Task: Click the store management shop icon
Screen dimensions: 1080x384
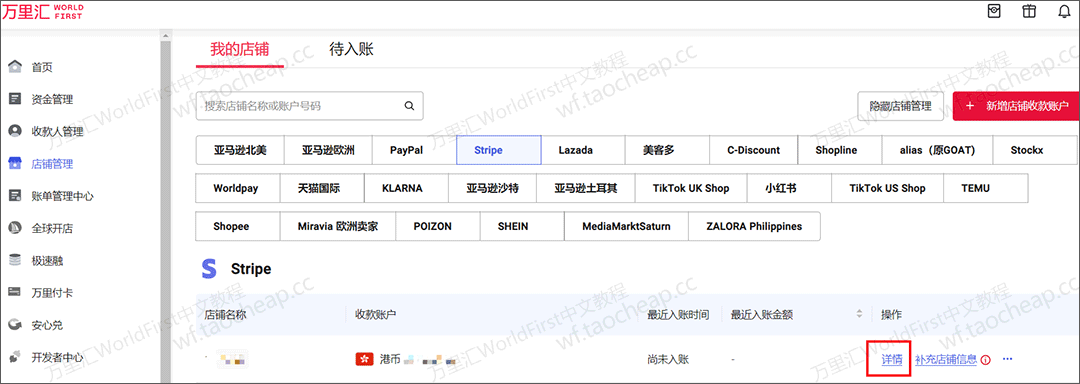Action: [x=14, y=164]
